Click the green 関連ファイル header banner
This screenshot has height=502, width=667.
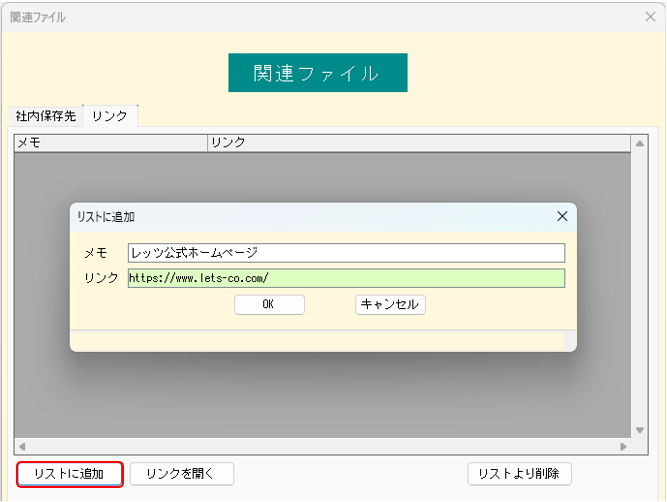(317, 73)
